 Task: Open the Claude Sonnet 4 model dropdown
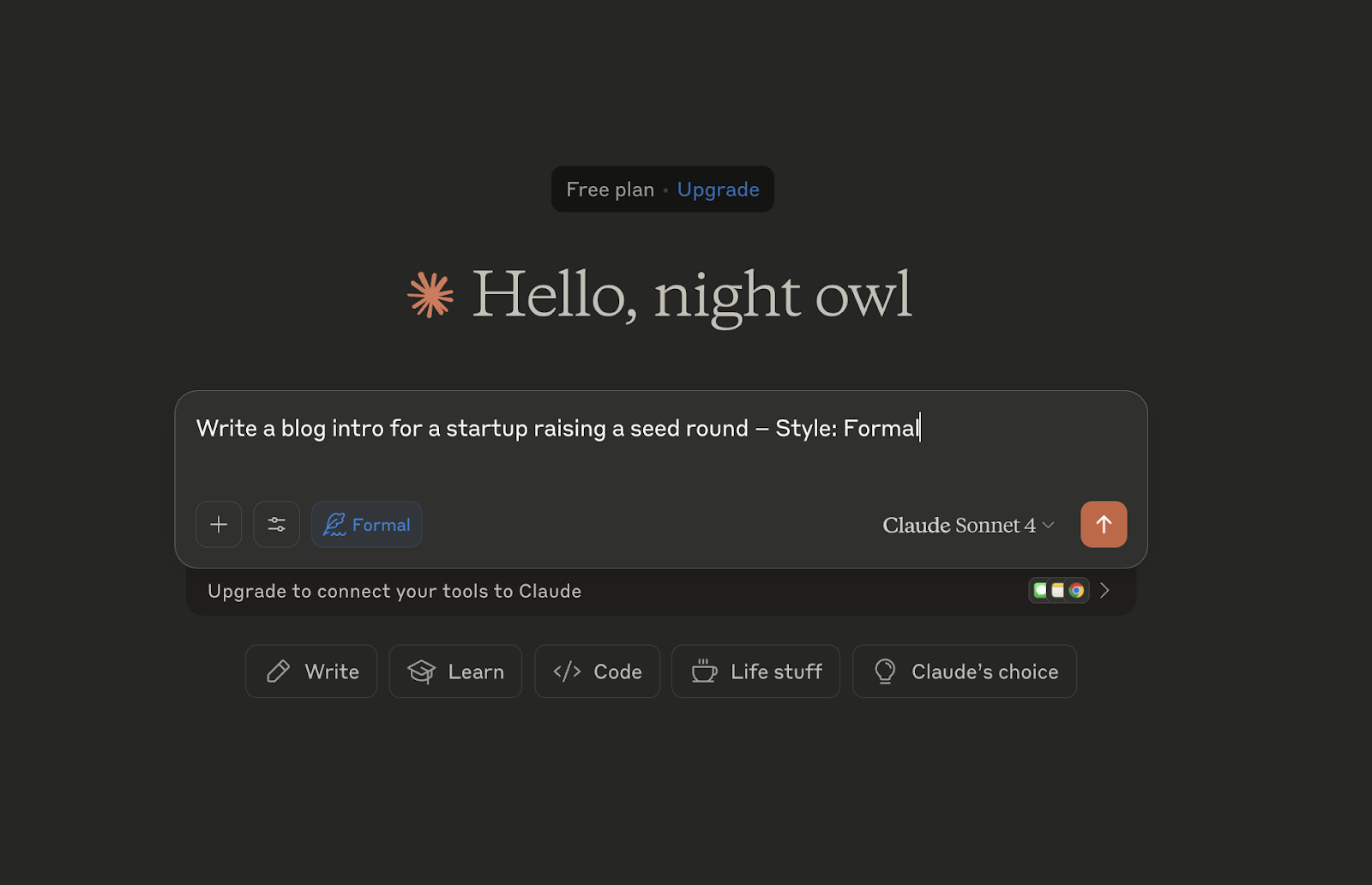click(x=968, y=525)
